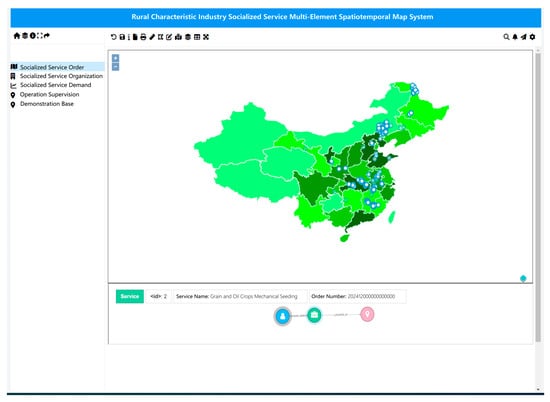Click the blue user node in diagram
The width and height of the screenshot is (550, 402).
[283, 316]
